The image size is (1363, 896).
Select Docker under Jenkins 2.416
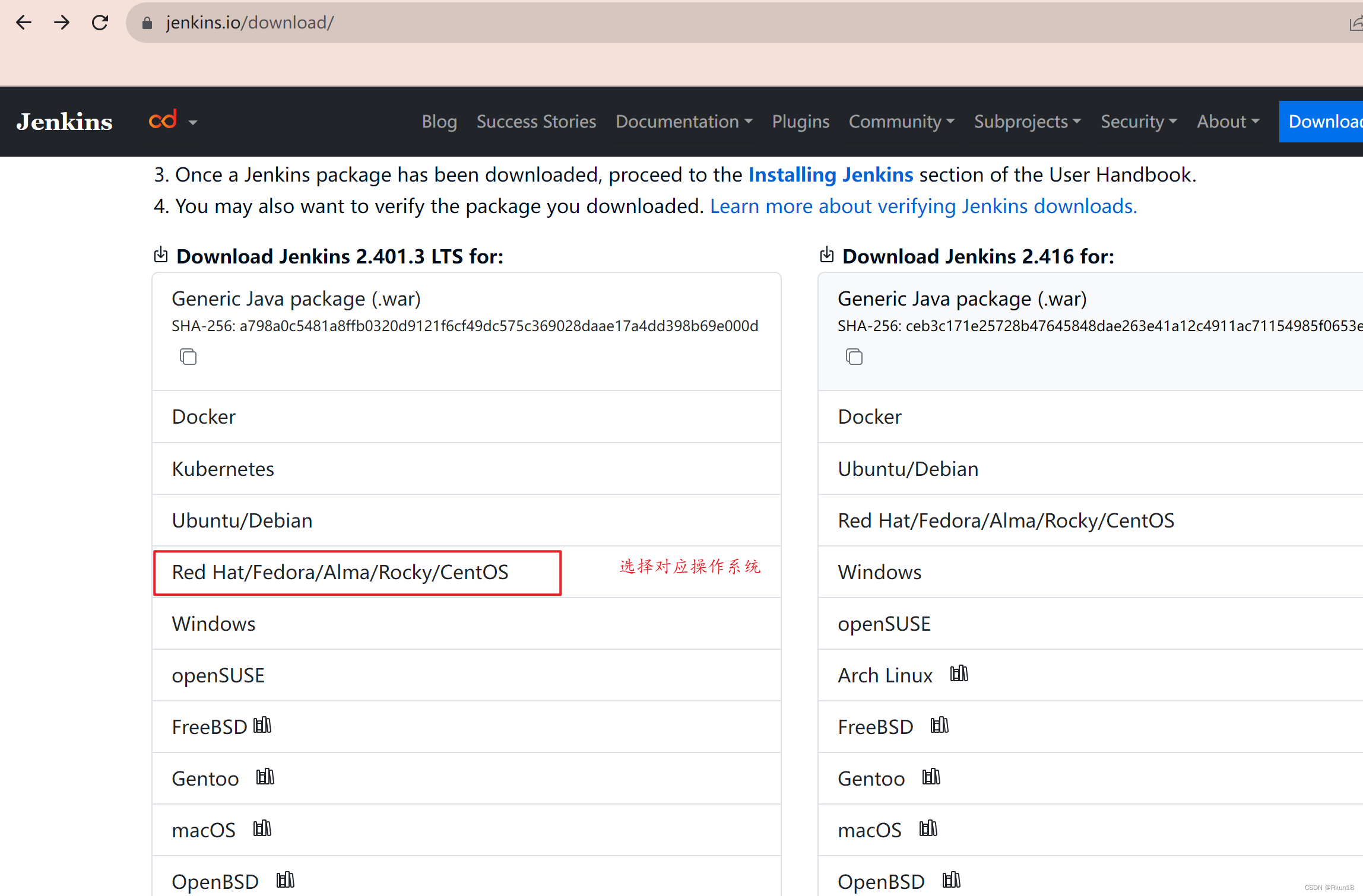pos(1091,417)
